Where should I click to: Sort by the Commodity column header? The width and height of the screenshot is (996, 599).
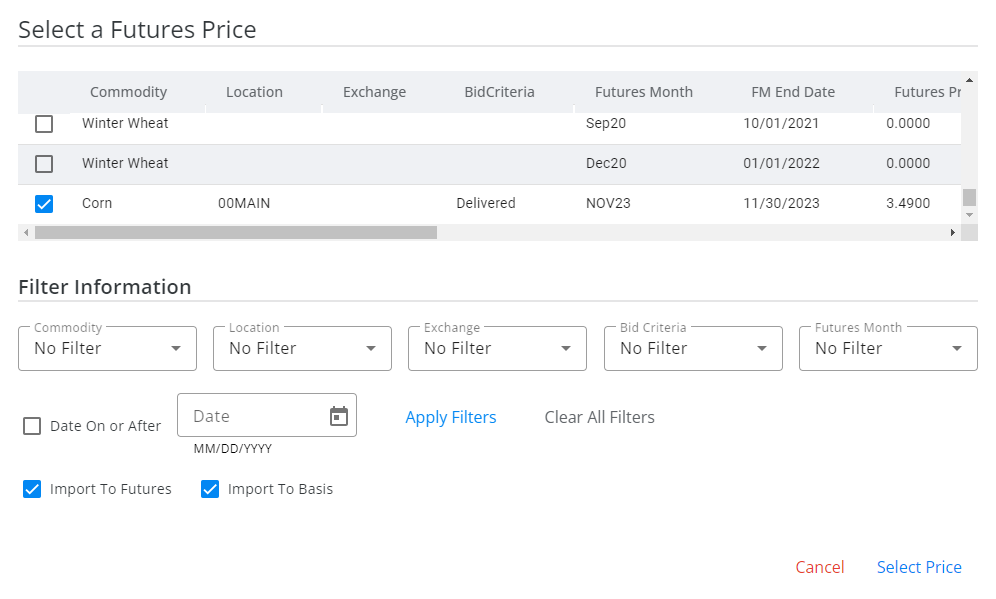[x=128, y=92]
